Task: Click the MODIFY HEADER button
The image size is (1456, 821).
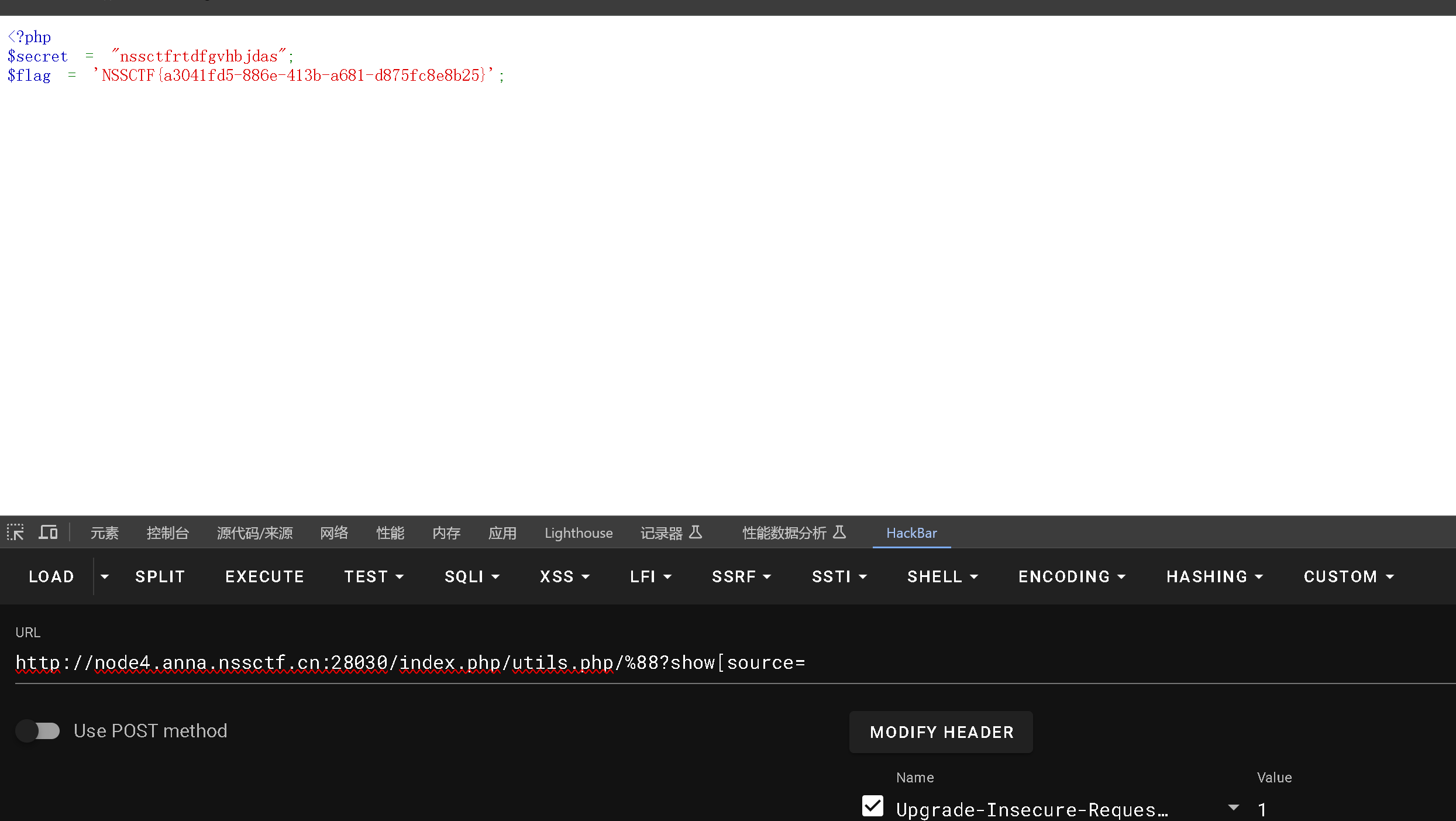Action: tap(941, 732)
